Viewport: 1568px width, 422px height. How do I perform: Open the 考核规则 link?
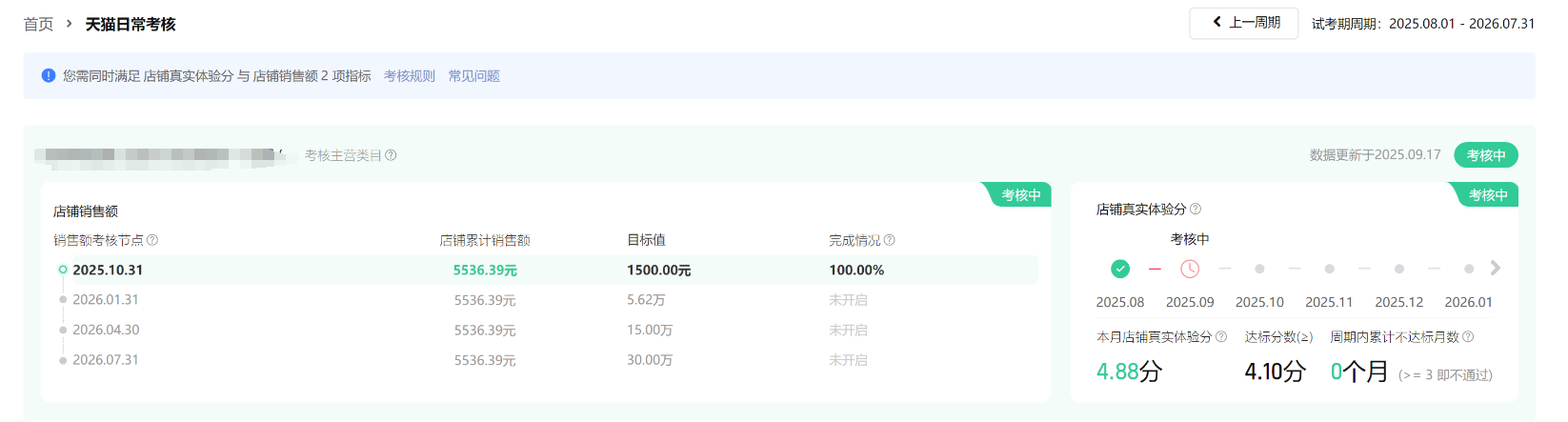410,75
